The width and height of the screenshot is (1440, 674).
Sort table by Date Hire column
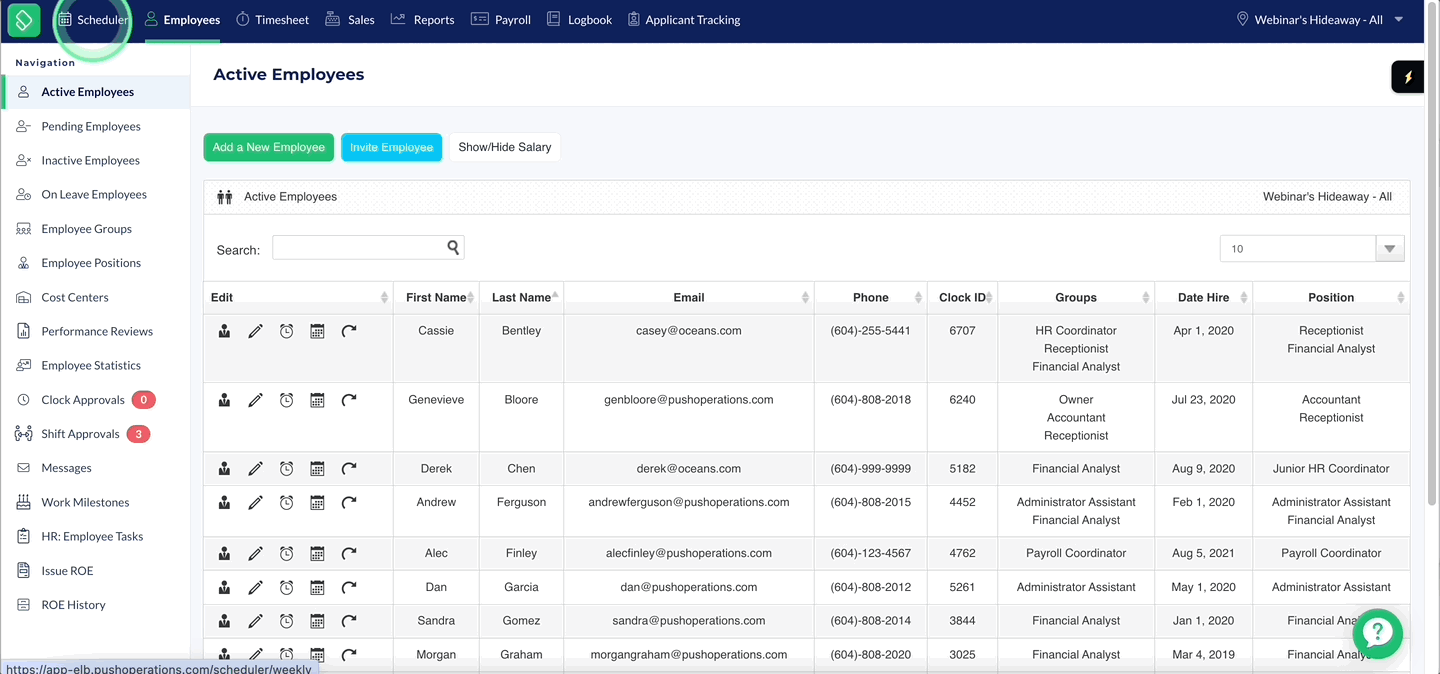pos(1203,297)
